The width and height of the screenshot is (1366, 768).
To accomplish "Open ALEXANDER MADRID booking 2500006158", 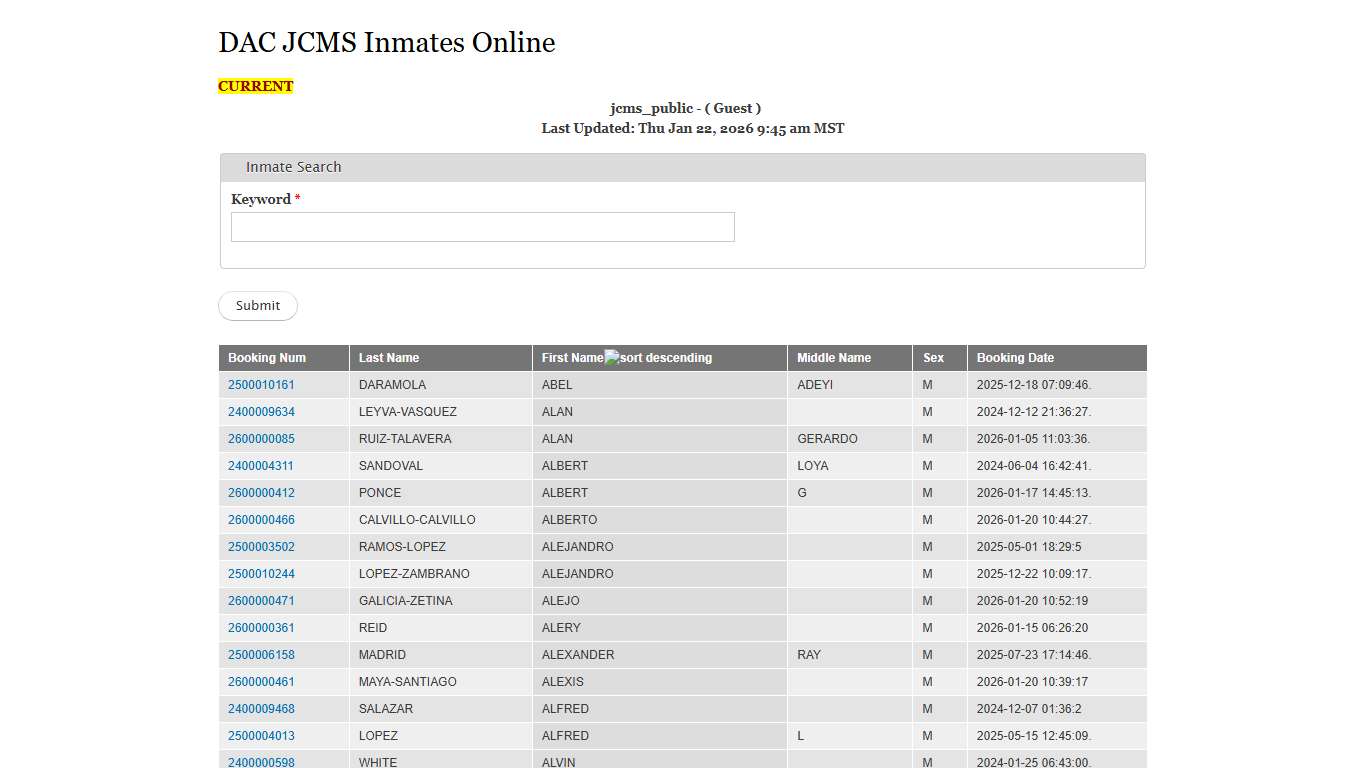I will point(262,654).
